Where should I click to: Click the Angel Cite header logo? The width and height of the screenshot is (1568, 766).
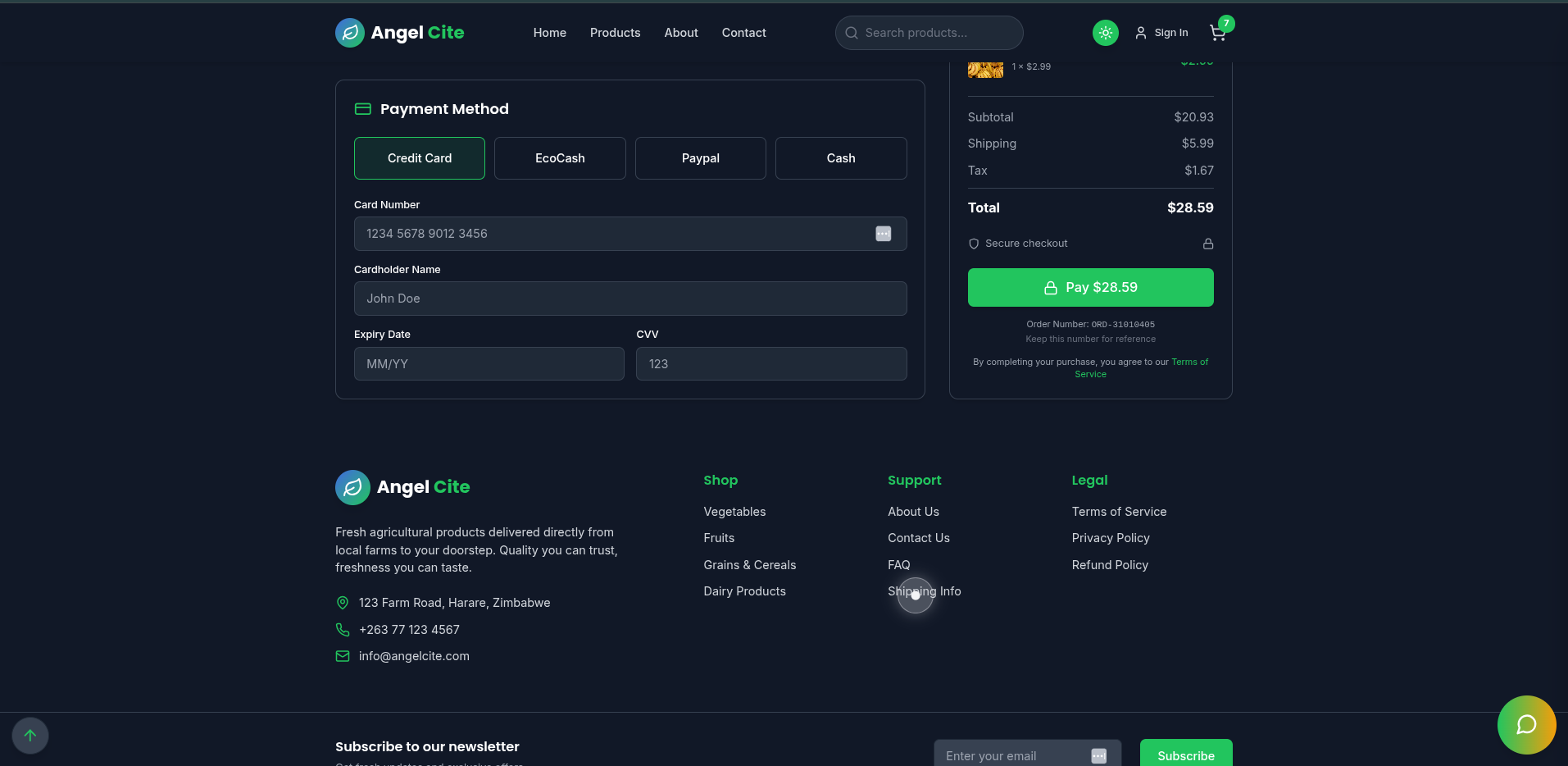coord(400,33)
